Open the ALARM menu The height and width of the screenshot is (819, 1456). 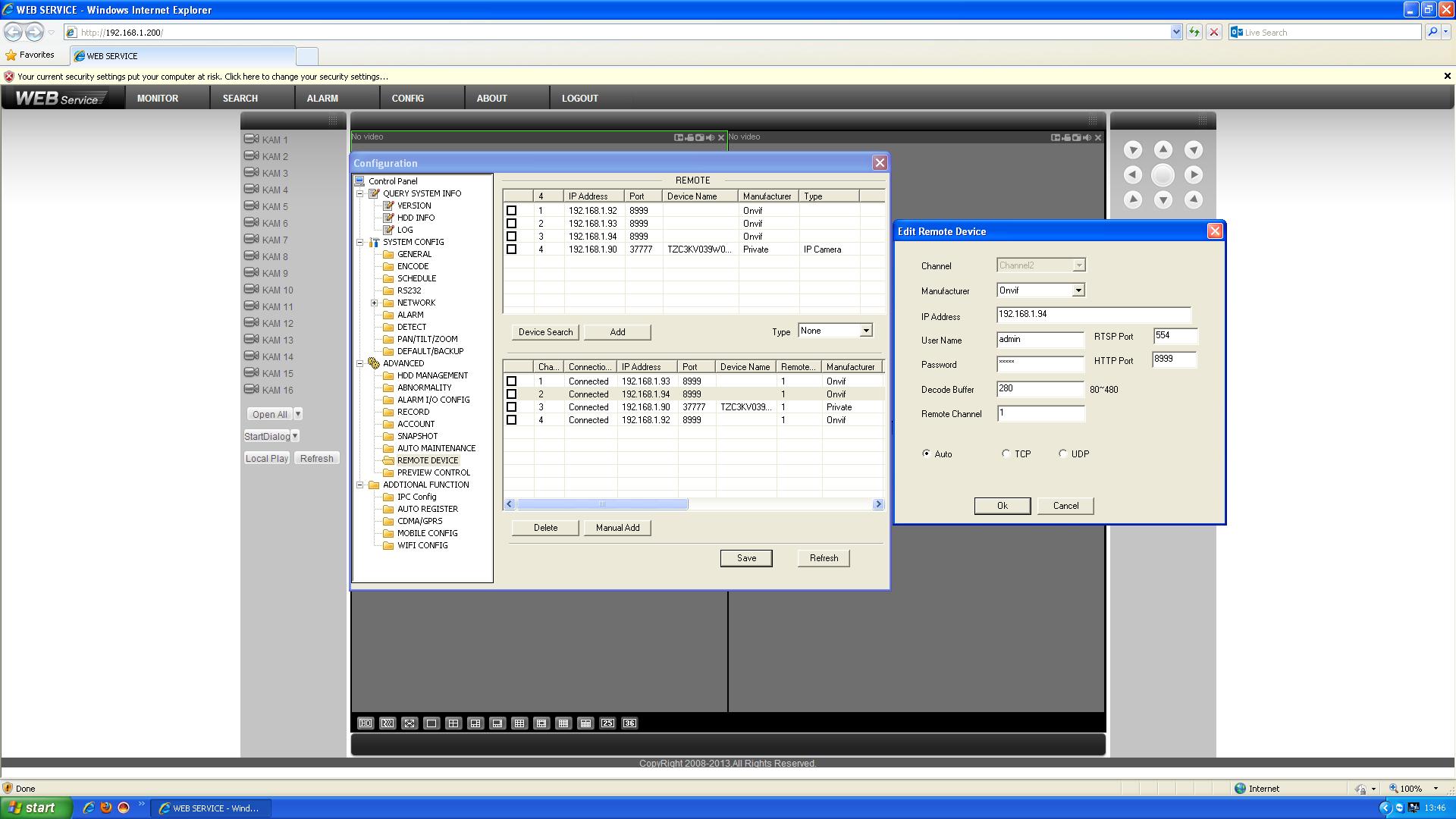click(x=322, y=99)
